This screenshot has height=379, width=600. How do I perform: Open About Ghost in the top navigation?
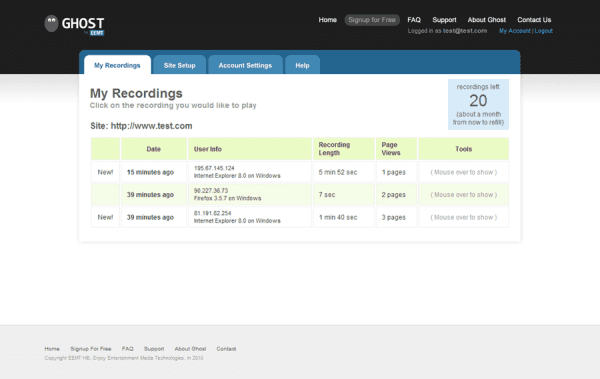click(486, 20)
